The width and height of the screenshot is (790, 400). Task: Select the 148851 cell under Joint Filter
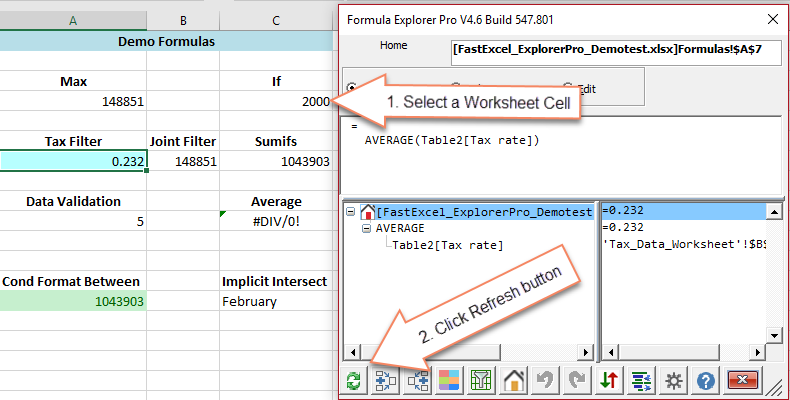point(183,161)
